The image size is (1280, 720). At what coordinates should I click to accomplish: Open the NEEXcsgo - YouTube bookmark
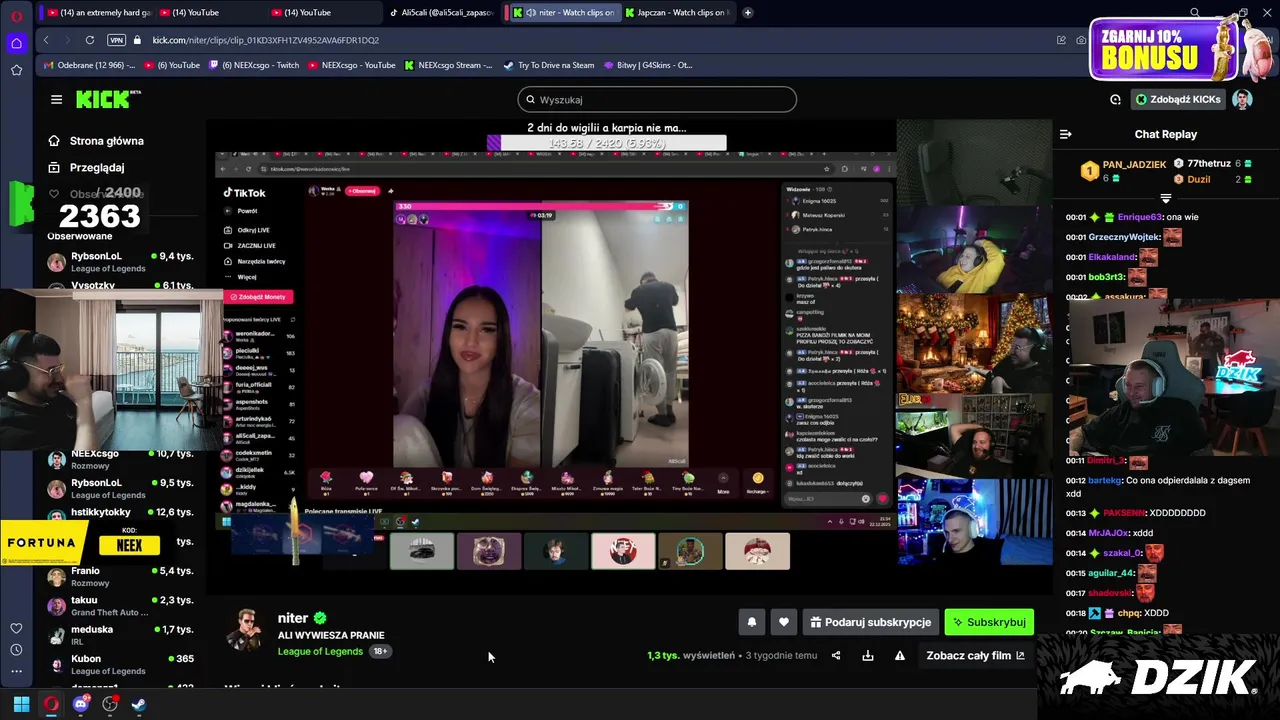(351, 65)
